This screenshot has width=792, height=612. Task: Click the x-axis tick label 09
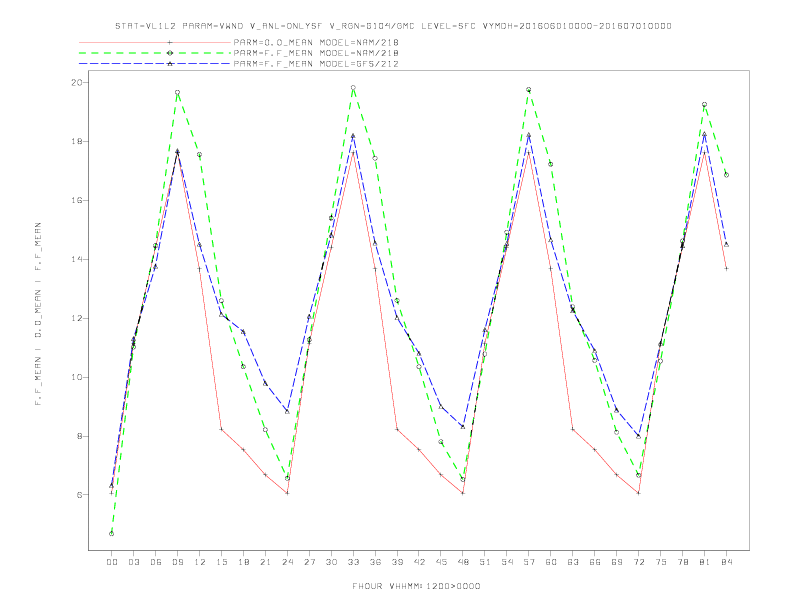pos(177,562)
